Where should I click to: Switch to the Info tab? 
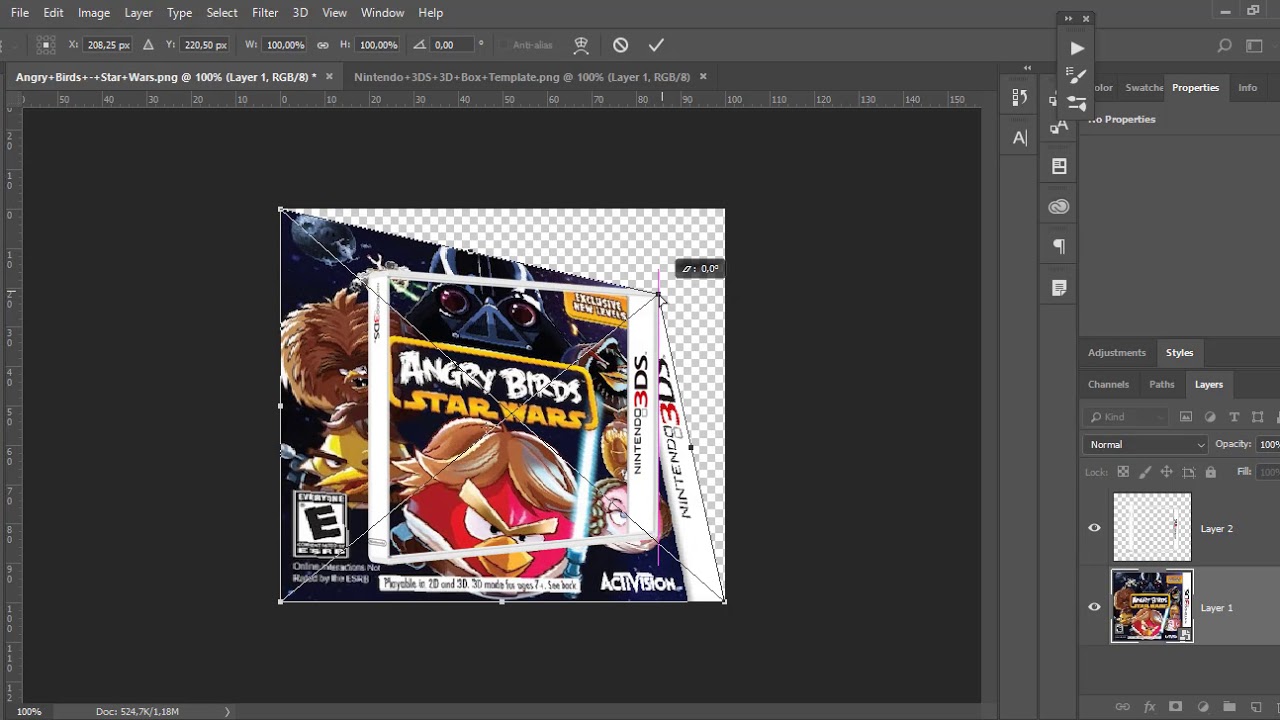tap(1248, 87)
